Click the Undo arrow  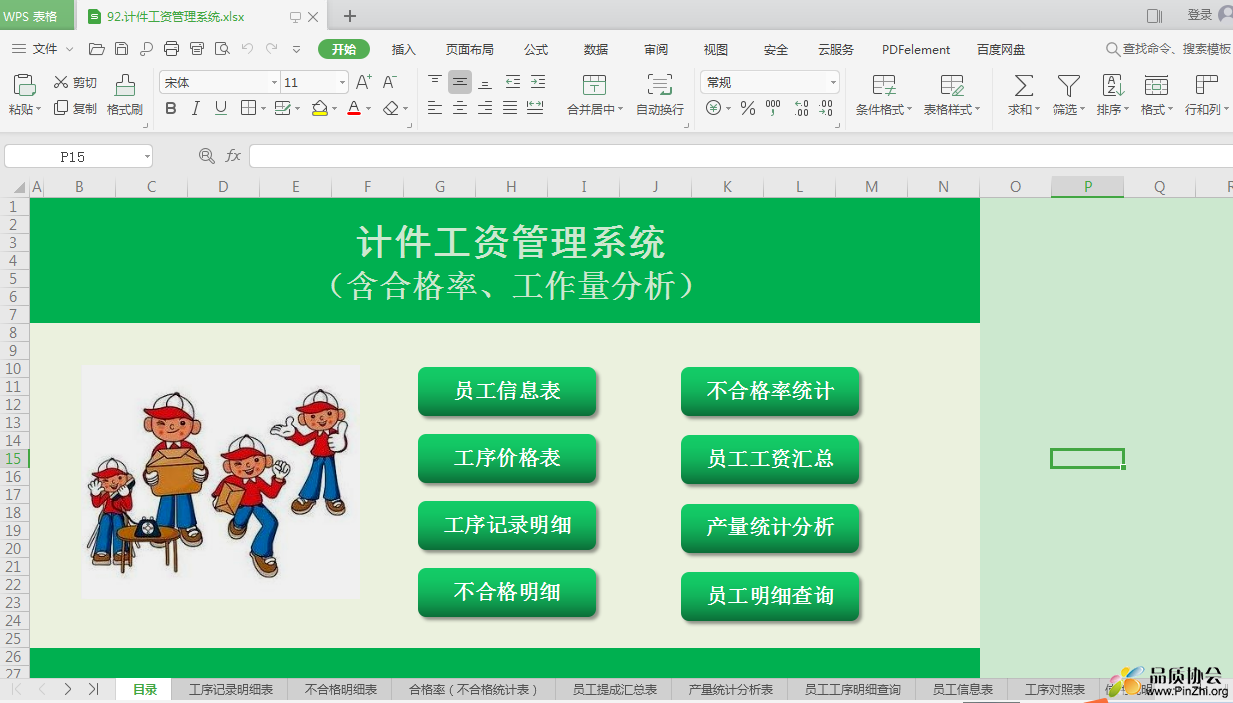pyautogui.click(x=247, y=48)
